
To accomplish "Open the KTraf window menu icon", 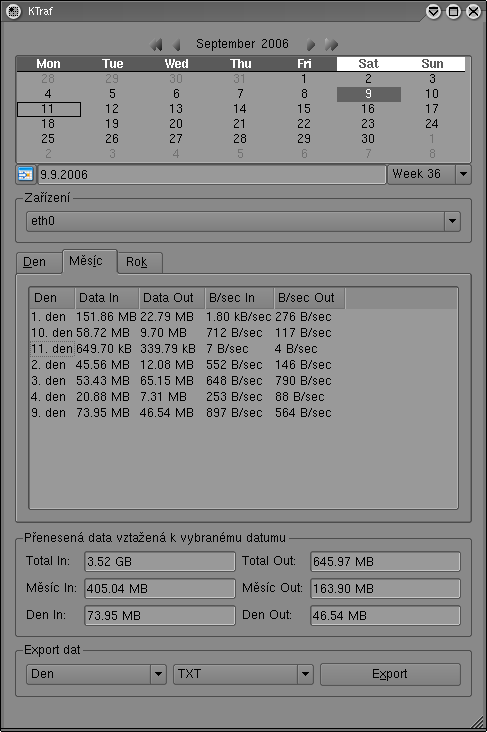I will pyautogui.click(x=14, y=11).
